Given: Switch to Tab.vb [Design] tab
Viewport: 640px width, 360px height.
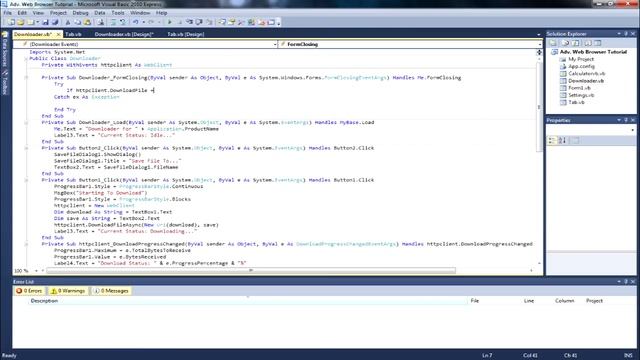Looking at the screenshot, I should [185, 34].
